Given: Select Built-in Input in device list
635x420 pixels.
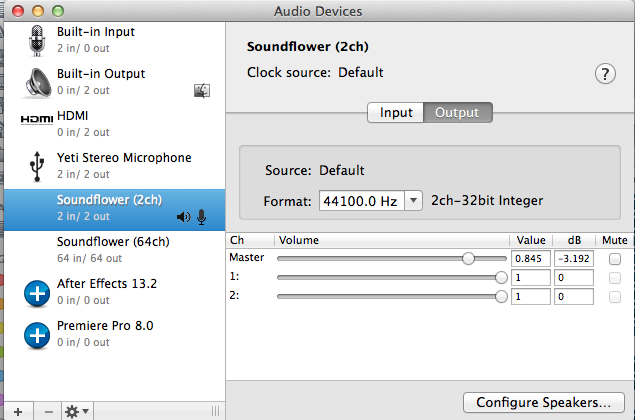Looking at the screenshot, I should (115, 40).
